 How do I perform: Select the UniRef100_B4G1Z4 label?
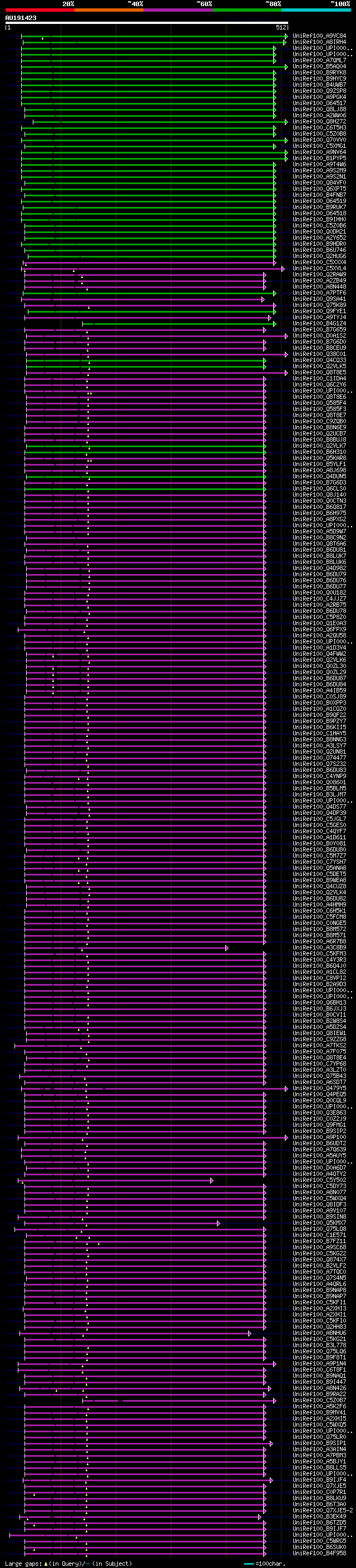pyautogui.click(x=319, y=323)
